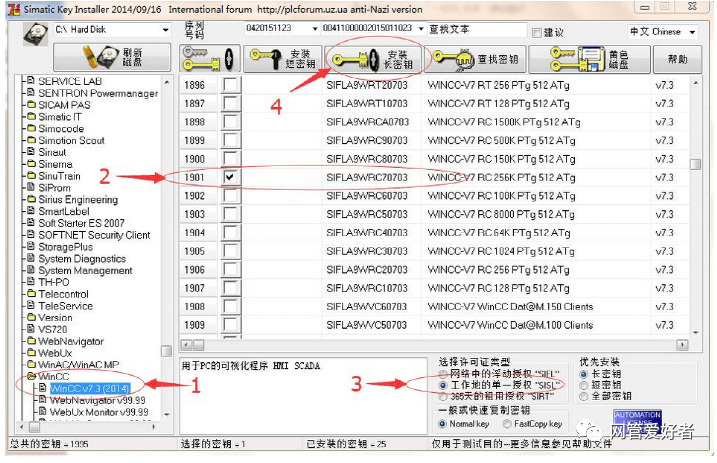Click key table scroll down arrow
The image size is (717, 463).
[695, 333]
